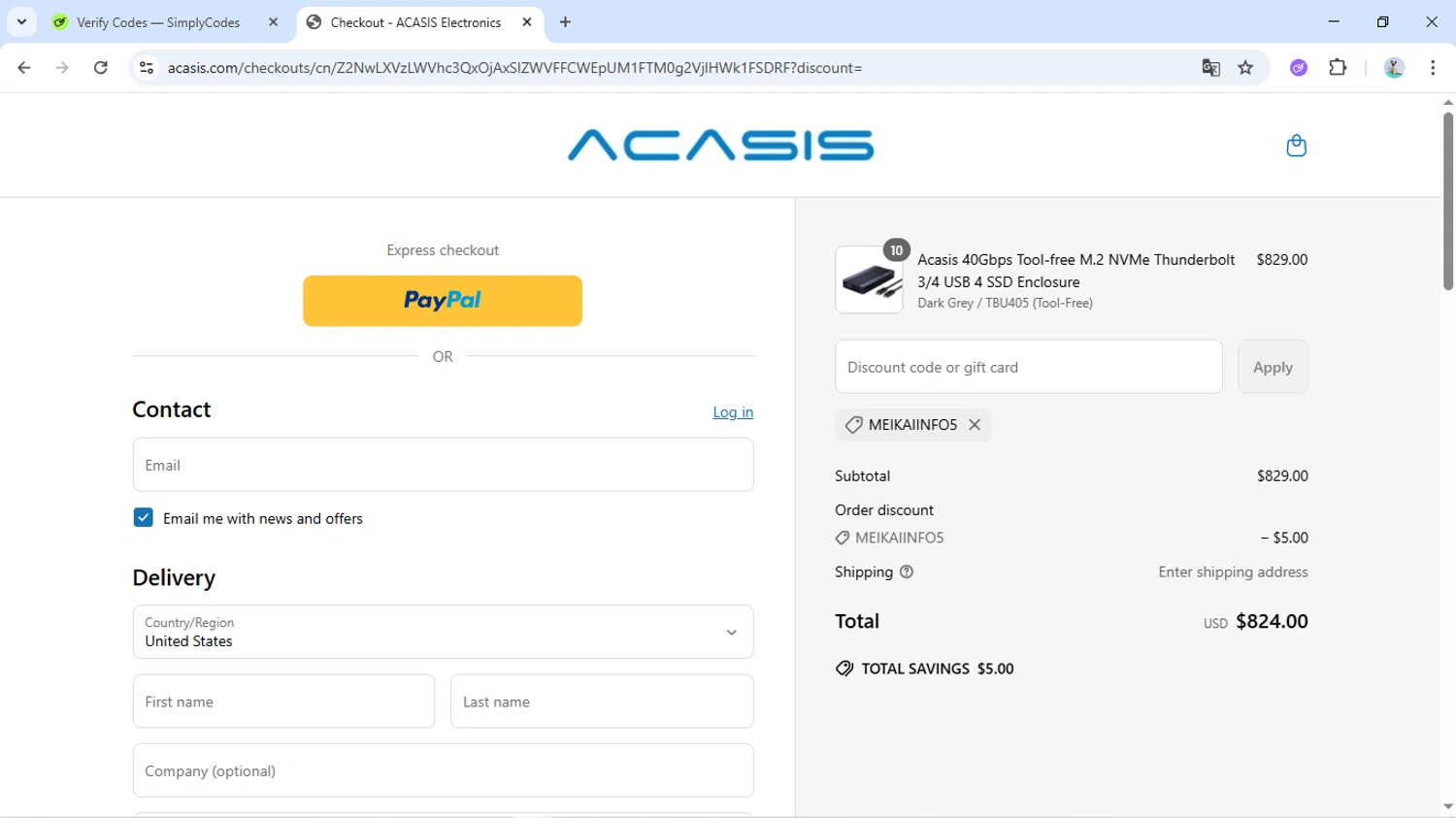The height and width of the screenshot is (818, 1456).
Task: Click the Last name field
Action: (x=602, y=702)
